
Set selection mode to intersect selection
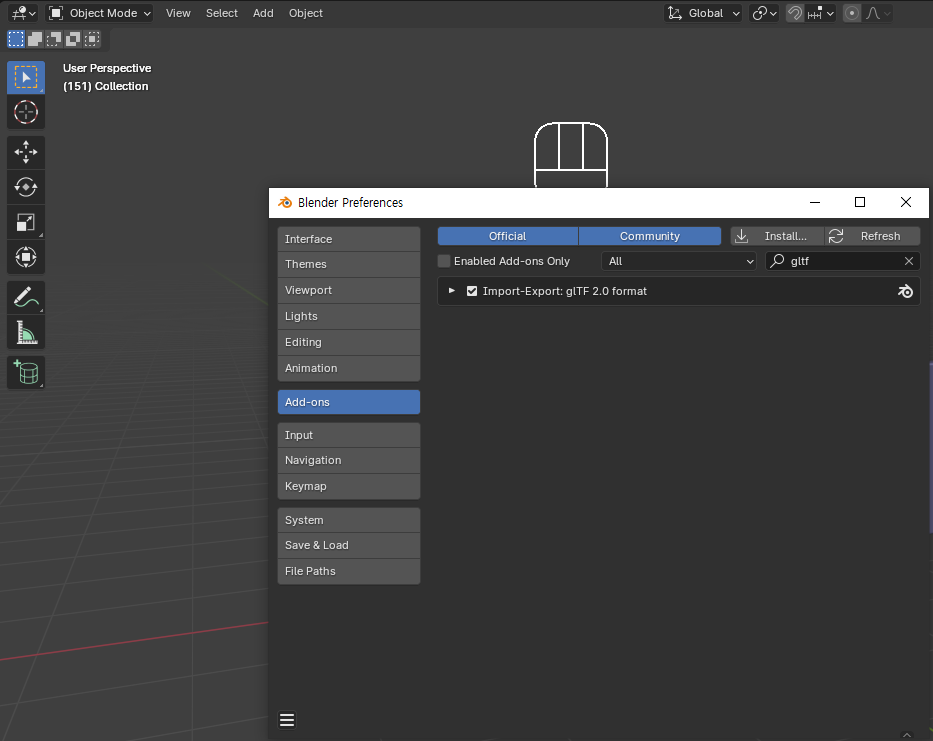(x=92, y=39)
